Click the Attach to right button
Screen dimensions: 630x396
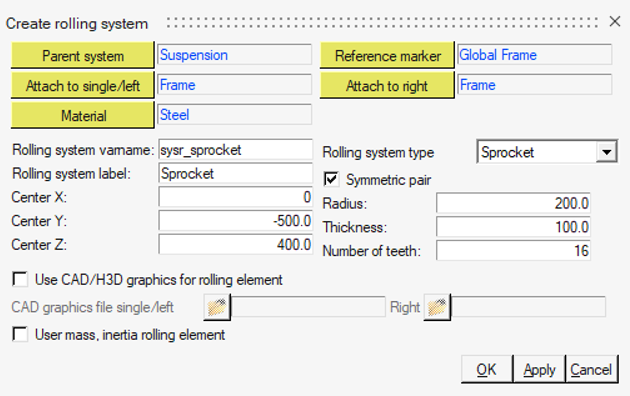tap(387, 85)
